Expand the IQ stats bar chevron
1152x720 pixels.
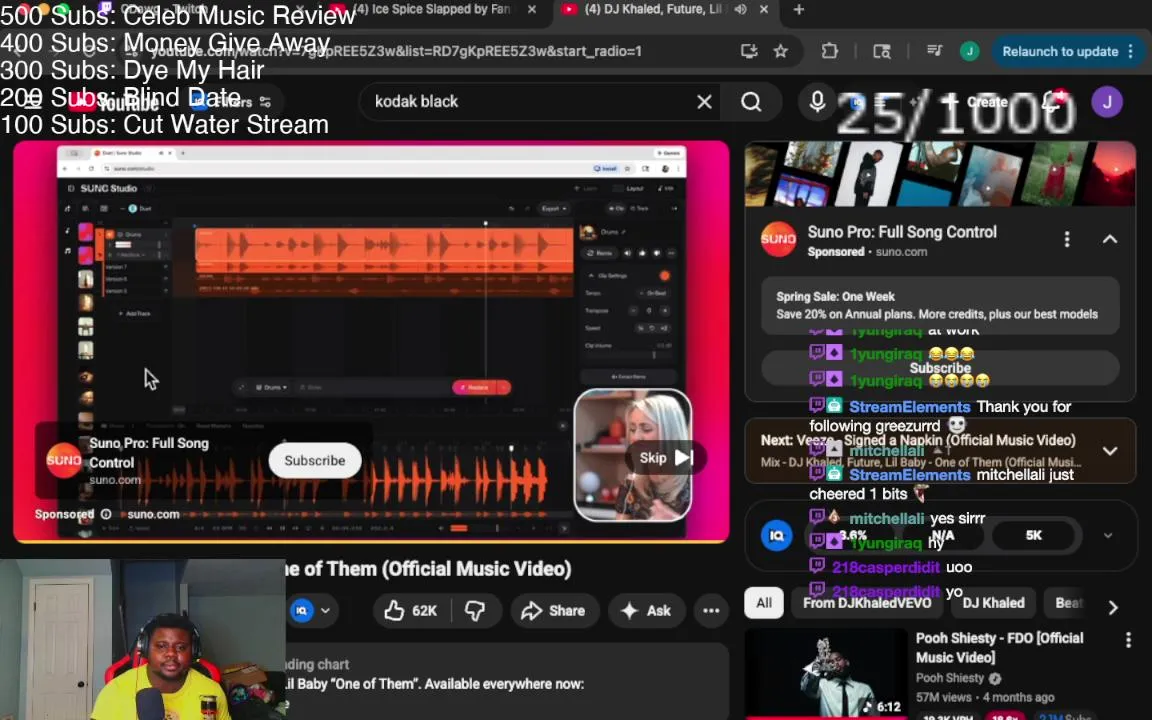1108,536
